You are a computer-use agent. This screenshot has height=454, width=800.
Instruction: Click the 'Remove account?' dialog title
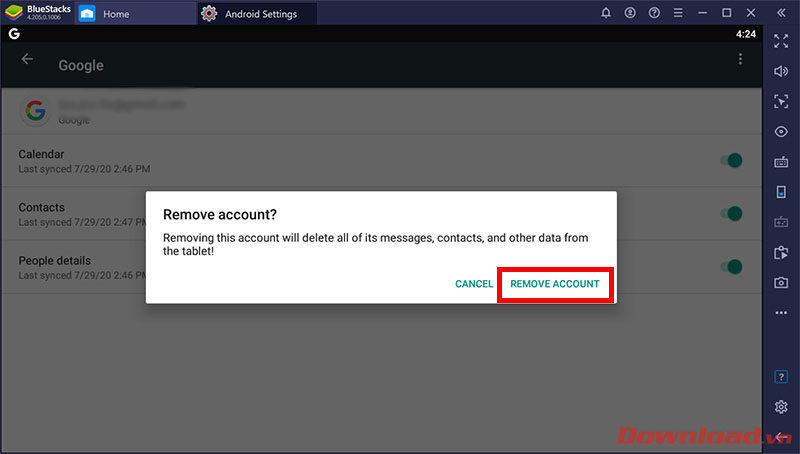[220, 215]
